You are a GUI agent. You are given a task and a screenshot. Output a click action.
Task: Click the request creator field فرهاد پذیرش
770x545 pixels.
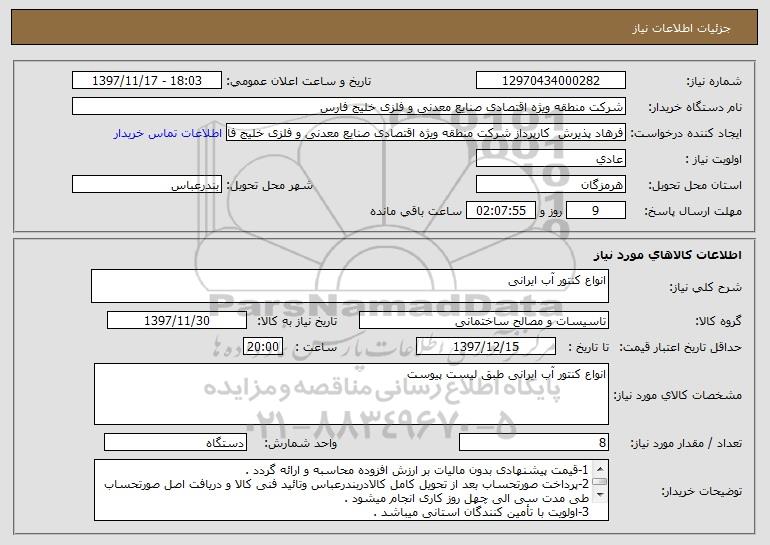coord(426,133)
